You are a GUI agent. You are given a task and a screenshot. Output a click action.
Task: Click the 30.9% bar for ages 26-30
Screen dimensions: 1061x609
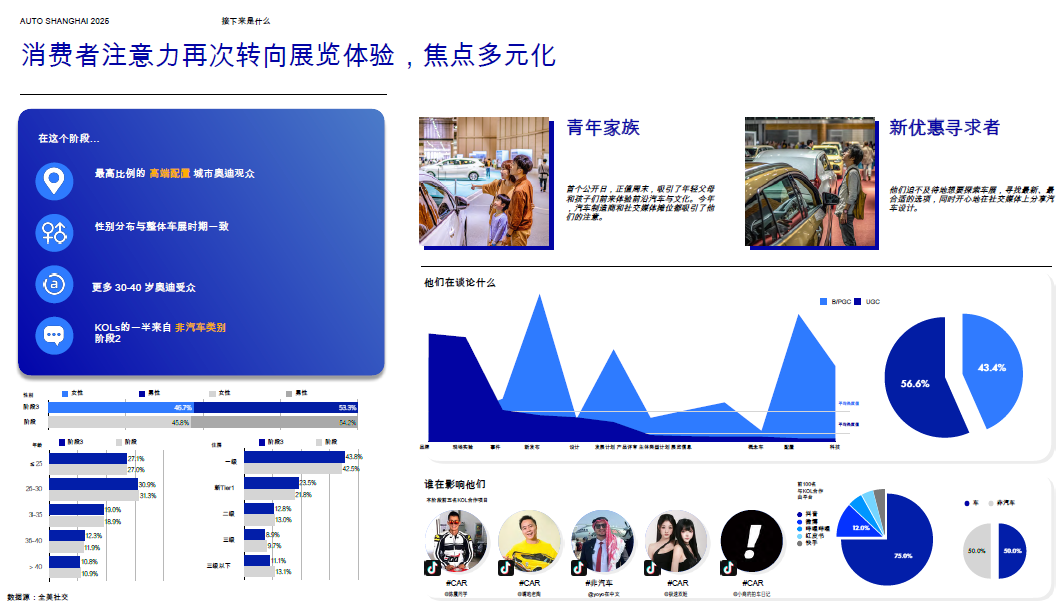(93, 484)
